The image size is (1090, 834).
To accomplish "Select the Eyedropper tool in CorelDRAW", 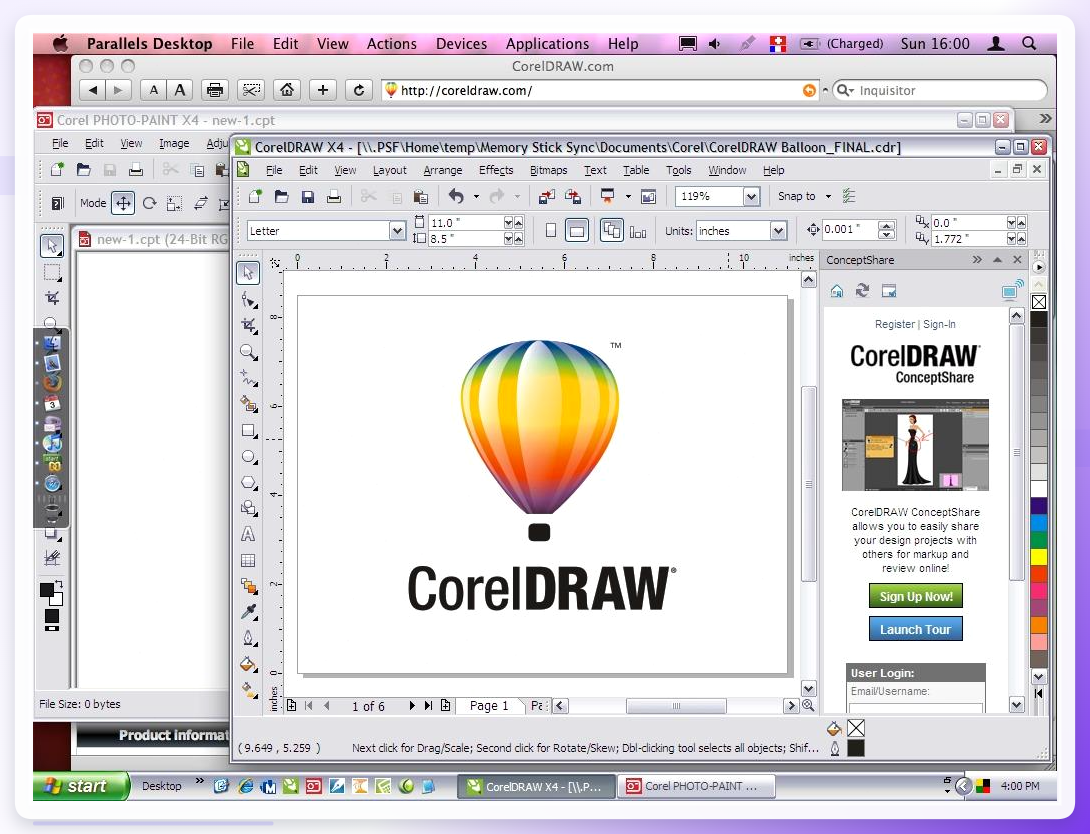I will (248, 612).
